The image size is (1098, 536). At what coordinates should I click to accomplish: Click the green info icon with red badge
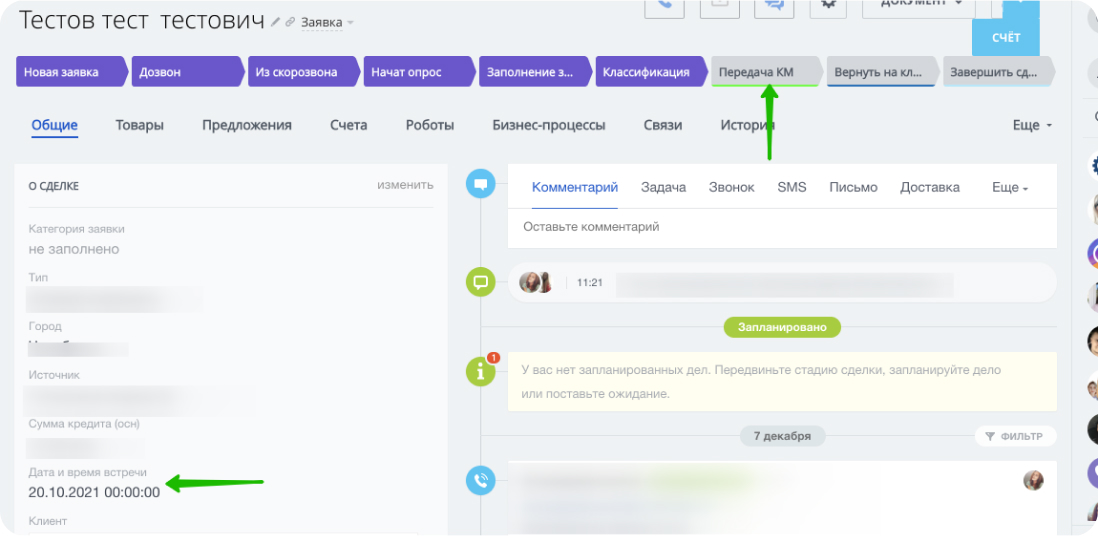tap(481, 372)
